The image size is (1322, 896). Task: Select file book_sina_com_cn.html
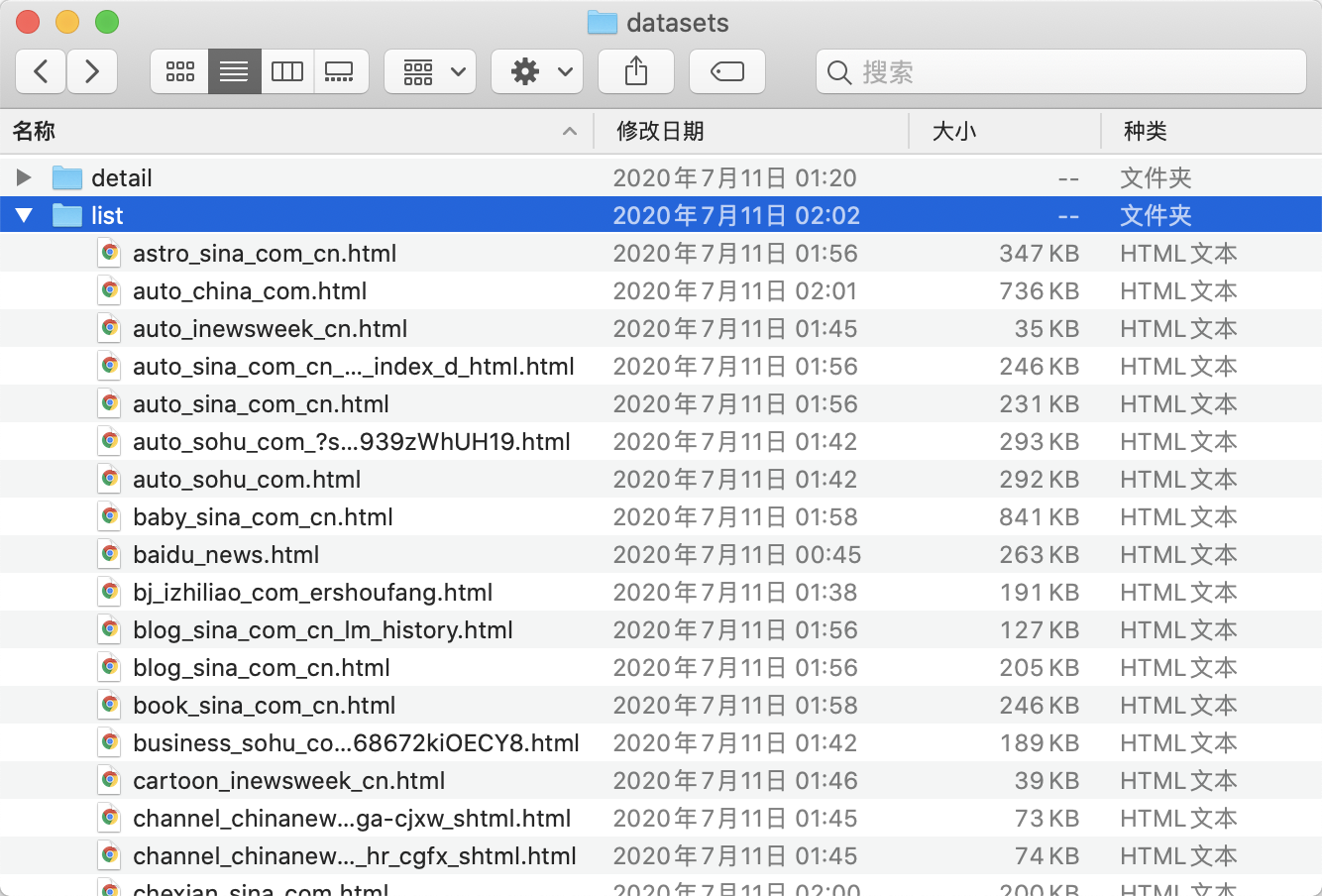tap(265, 706)
